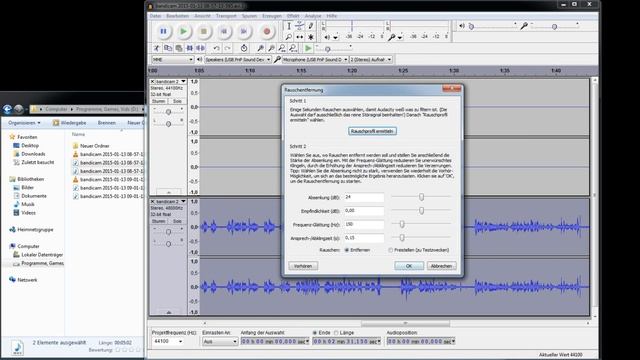Image resolution: width=640 pixels, height=360 pixels.
Task: Select the Entfernen radio button
Action: pos(347,250)
